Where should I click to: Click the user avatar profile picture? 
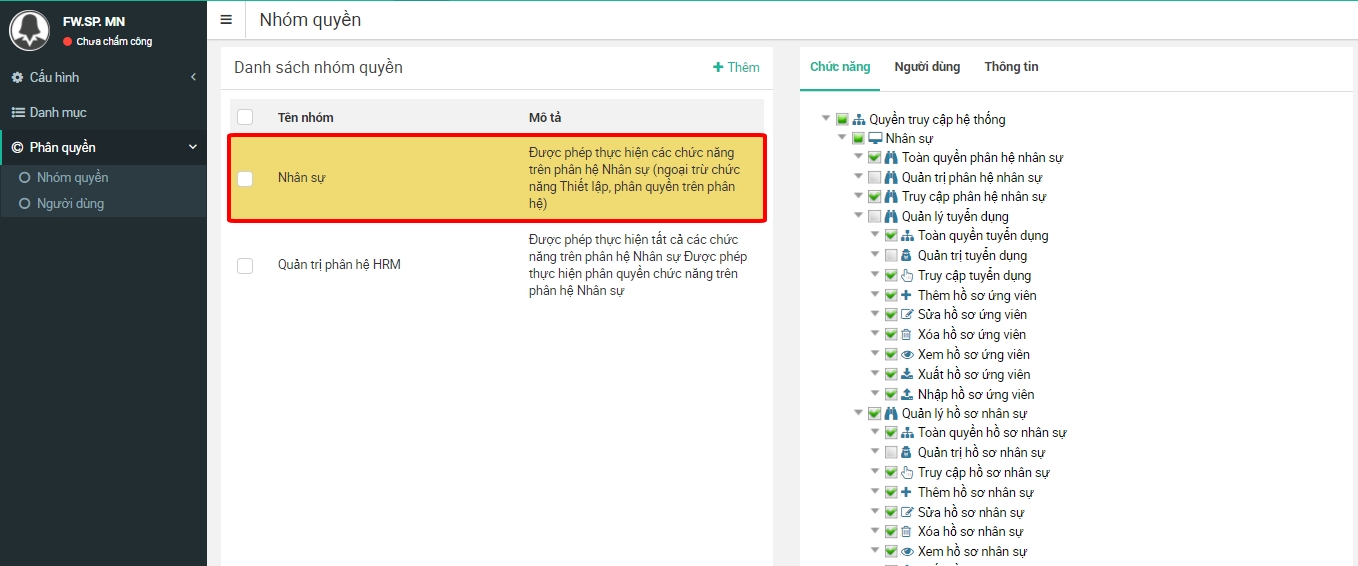tap(29, 31)
